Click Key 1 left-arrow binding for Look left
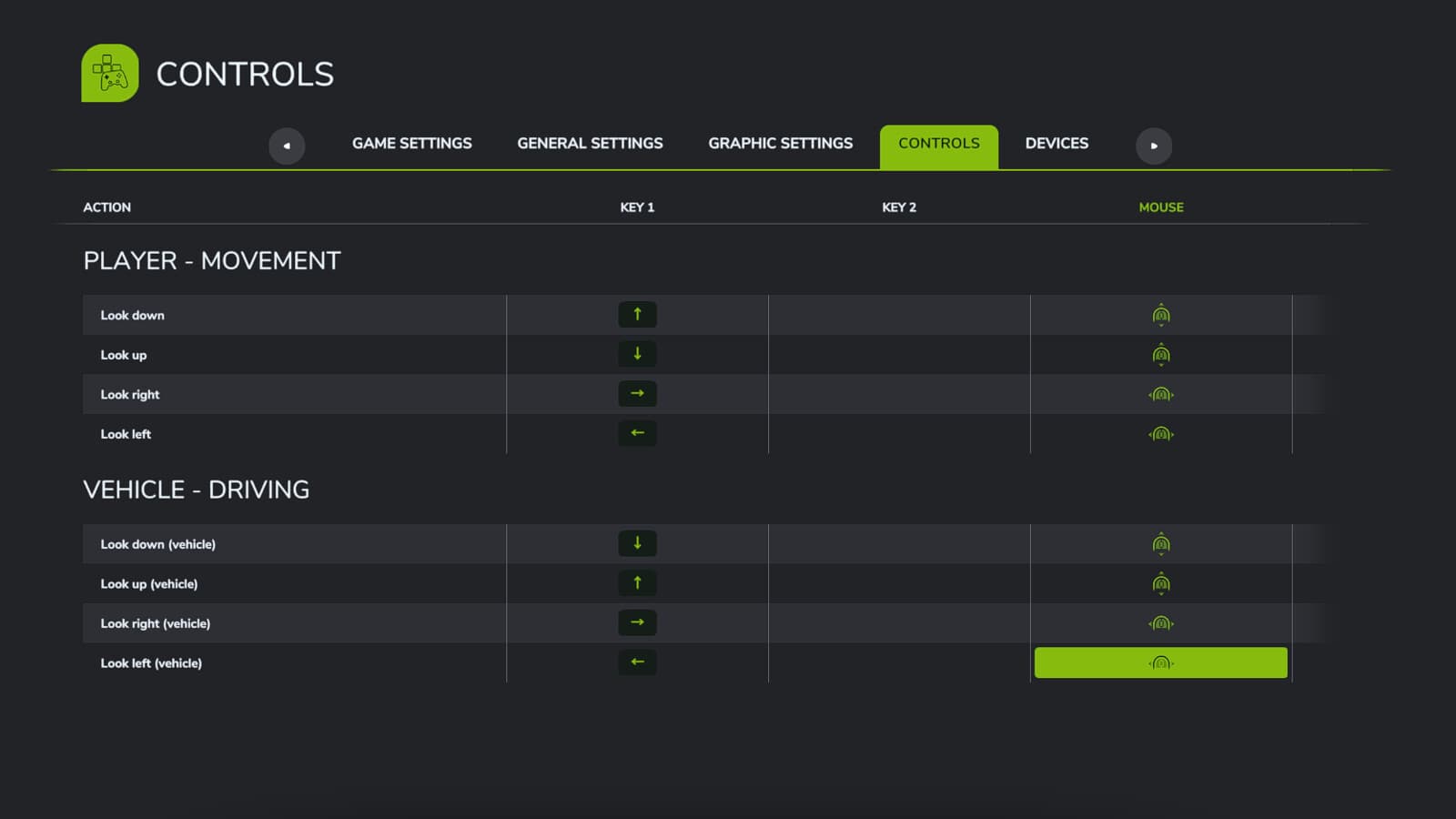 [637, 433]
